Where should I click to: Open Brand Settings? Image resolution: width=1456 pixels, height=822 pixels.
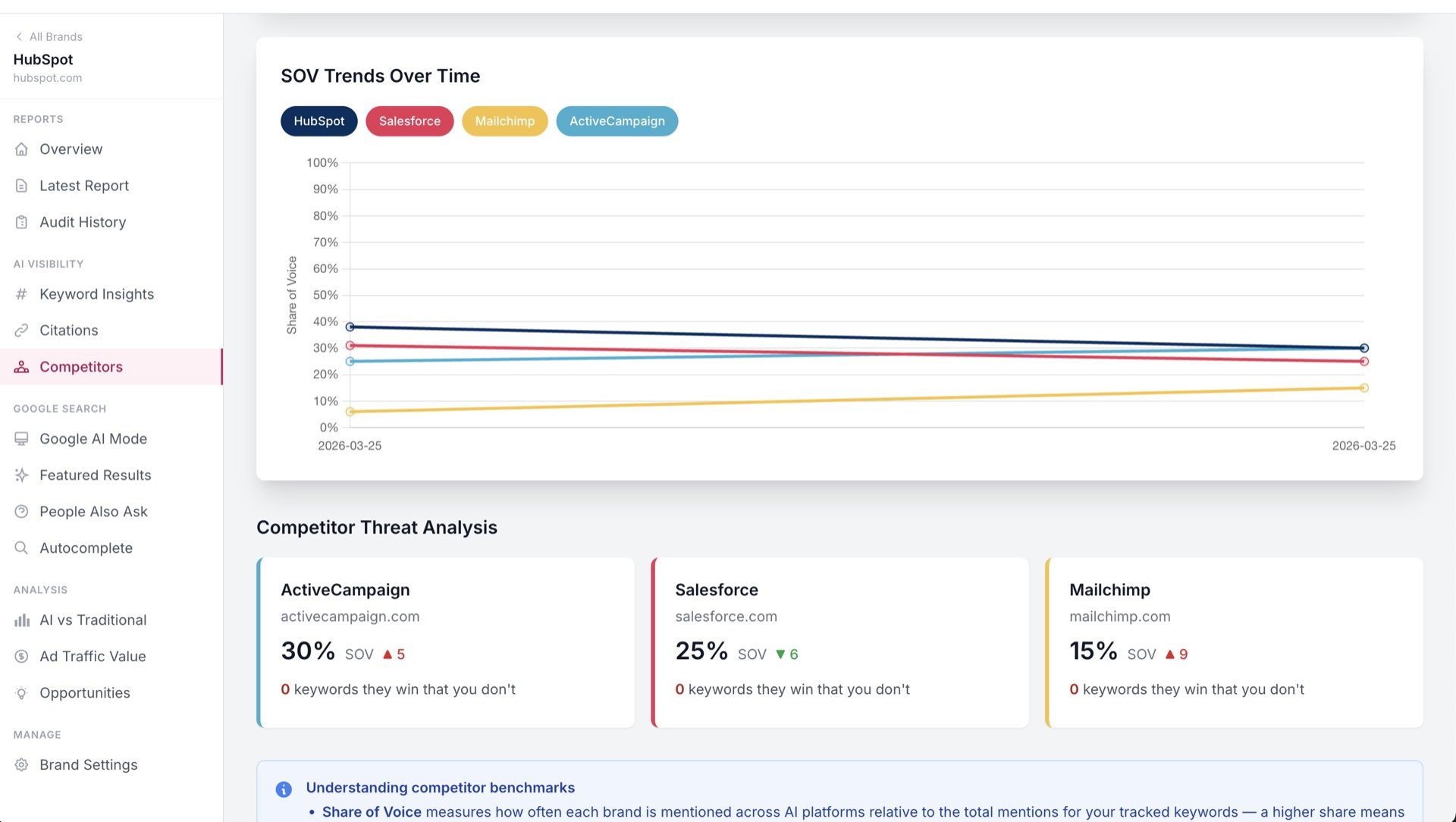111,765
